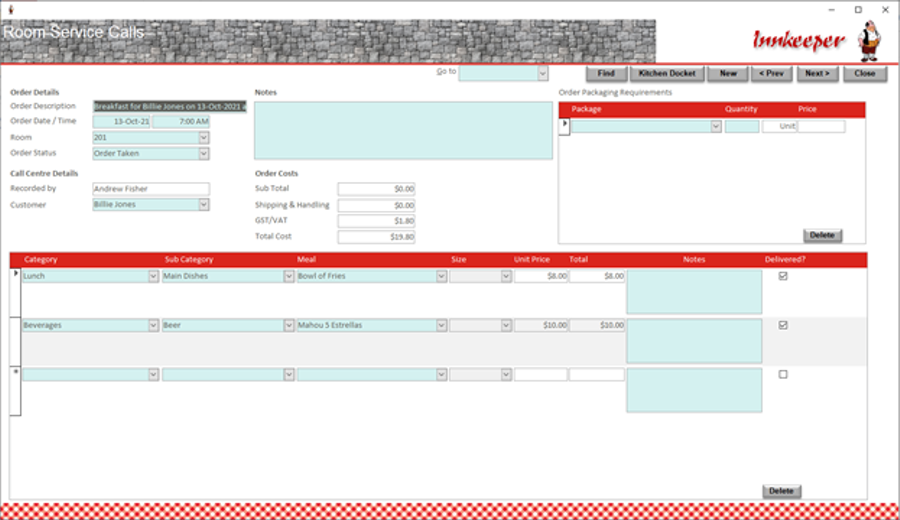This screenshot has width=900, height=520.
Task: Click the Unit Price column header
Action: [x=532, y=260]
